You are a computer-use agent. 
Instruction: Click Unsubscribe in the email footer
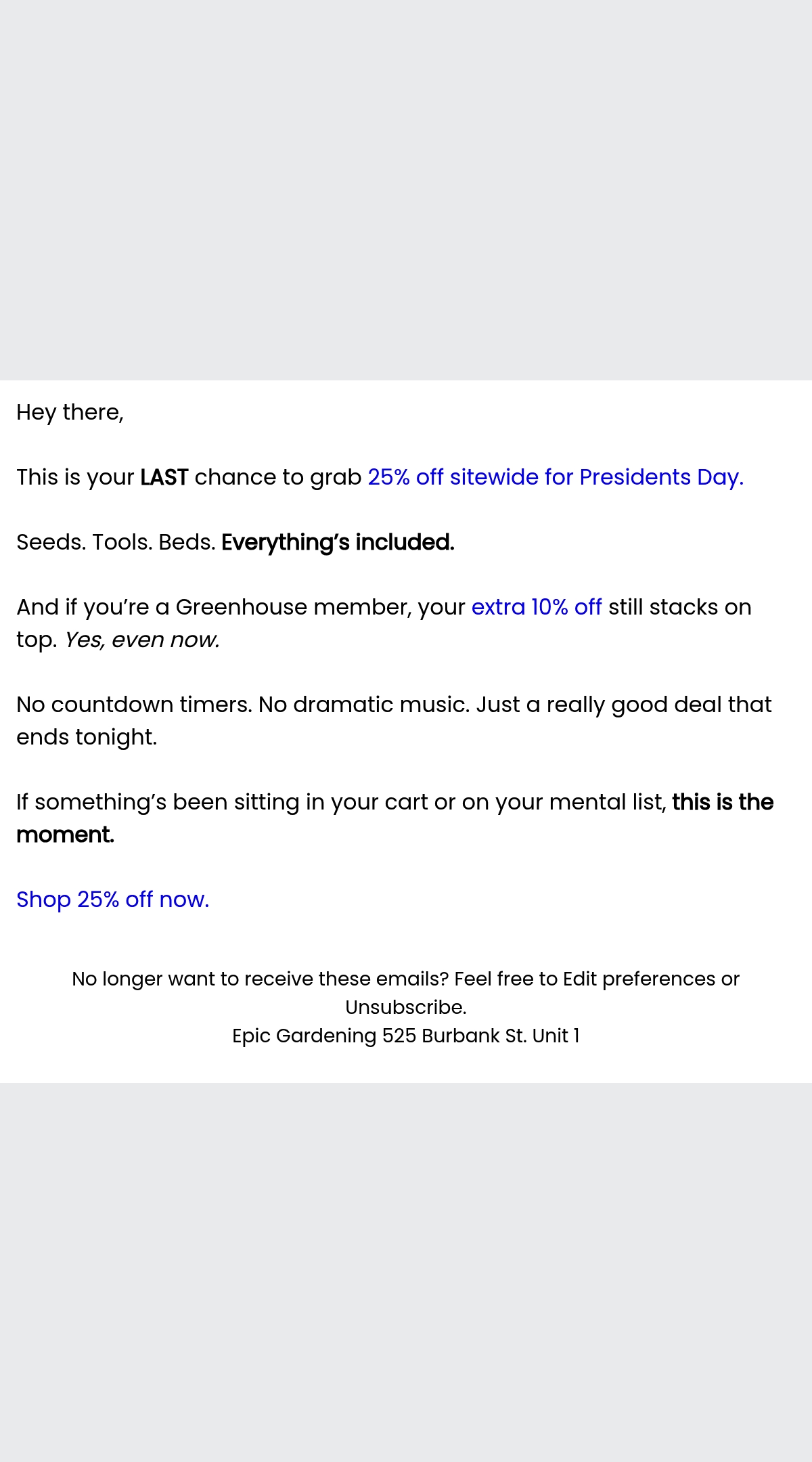(x=405, y=1007)
